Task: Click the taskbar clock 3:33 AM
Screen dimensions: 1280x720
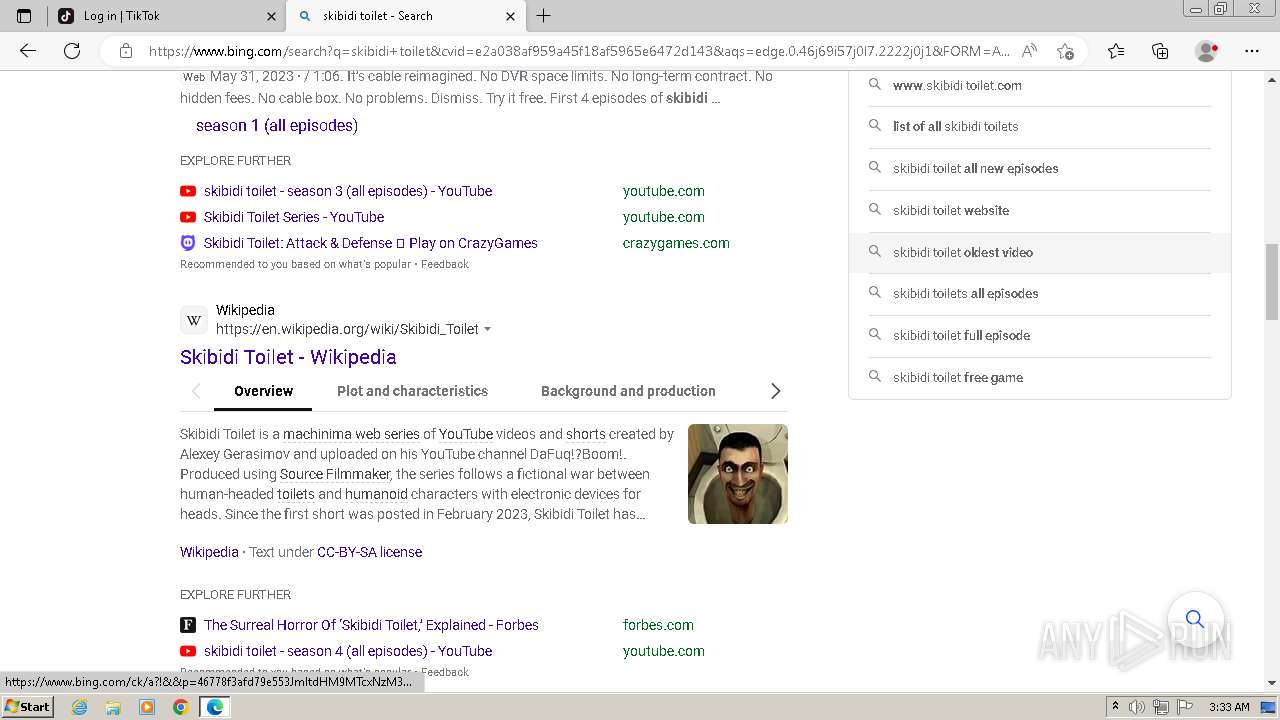Action: (x=1229, y=707)
